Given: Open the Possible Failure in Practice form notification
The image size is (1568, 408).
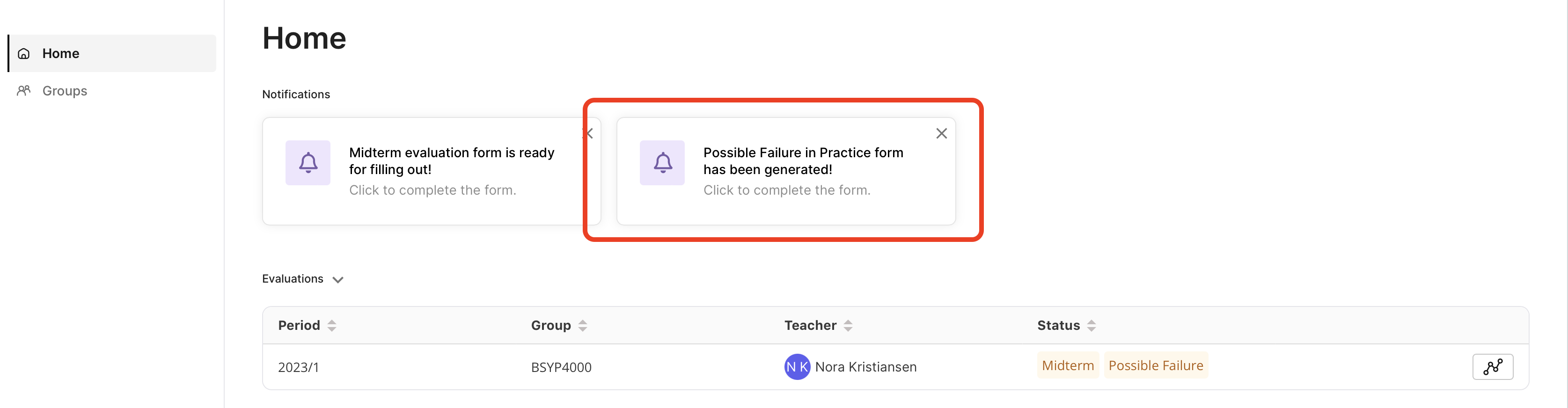Looking at the screenshot, I should [803, 170].
